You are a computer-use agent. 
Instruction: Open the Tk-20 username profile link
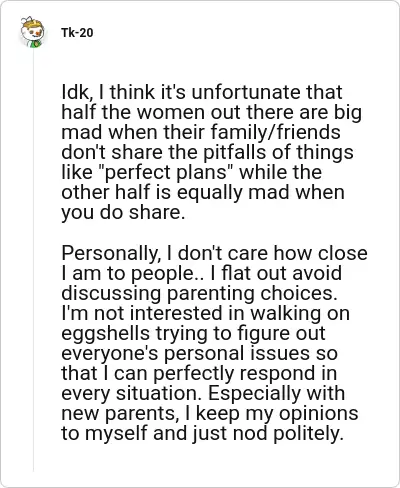pyautogui.click(x=77, y=33)
